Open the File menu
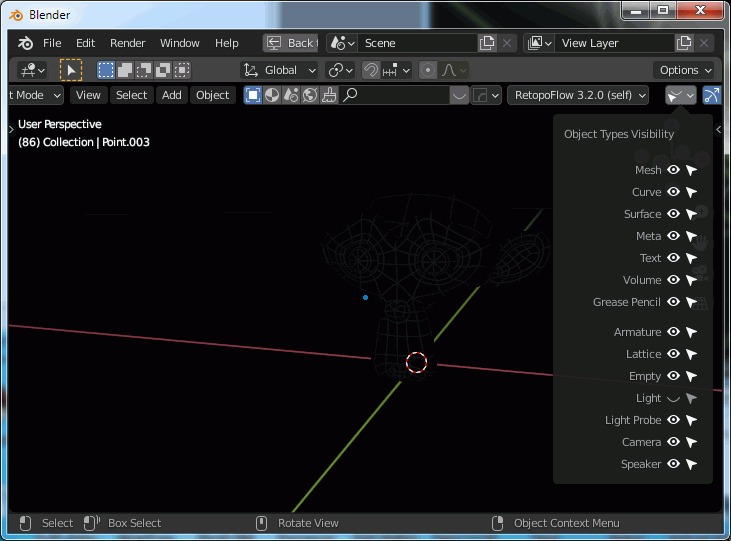The height and width of the screenshot is (541, 731). click(x=52, y=43)
